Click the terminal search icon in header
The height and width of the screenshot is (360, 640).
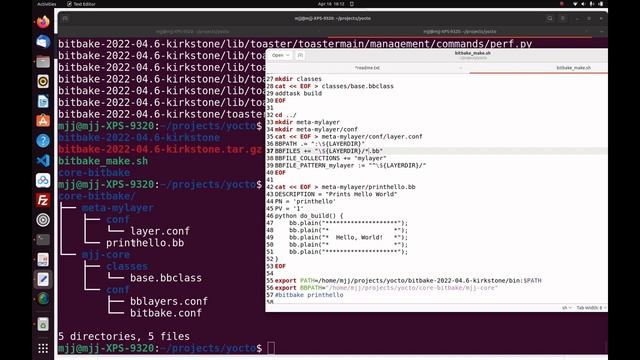pyautogui.click(x=550, y=18)
